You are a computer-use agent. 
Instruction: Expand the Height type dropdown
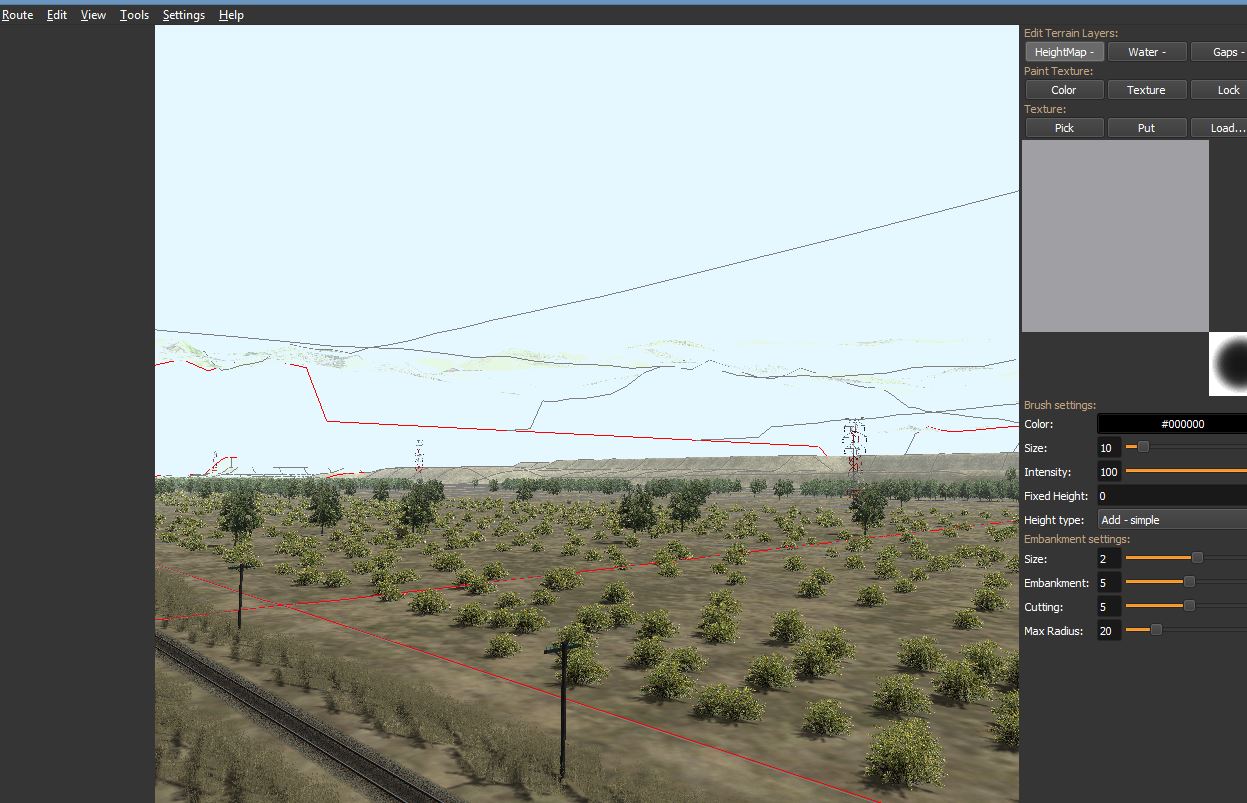pyautogui.click(x=1172, y=520)
